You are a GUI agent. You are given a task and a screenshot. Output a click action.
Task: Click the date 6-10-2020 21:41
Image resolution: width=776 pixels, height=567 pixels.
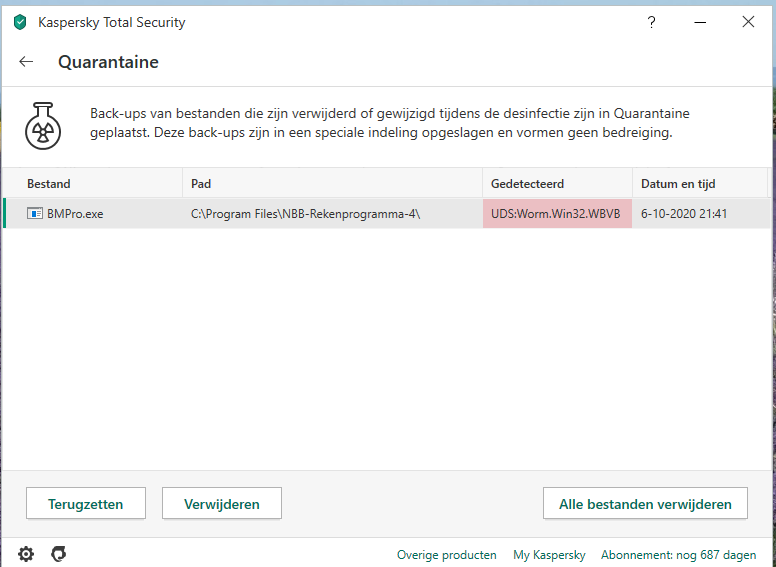pos(683,214)
